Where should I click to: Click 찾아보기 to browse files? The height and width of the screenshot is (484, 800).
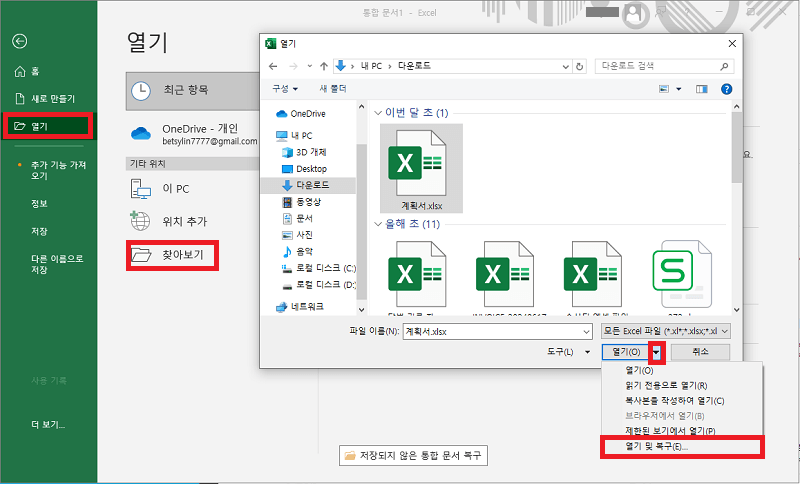point(172,255)
